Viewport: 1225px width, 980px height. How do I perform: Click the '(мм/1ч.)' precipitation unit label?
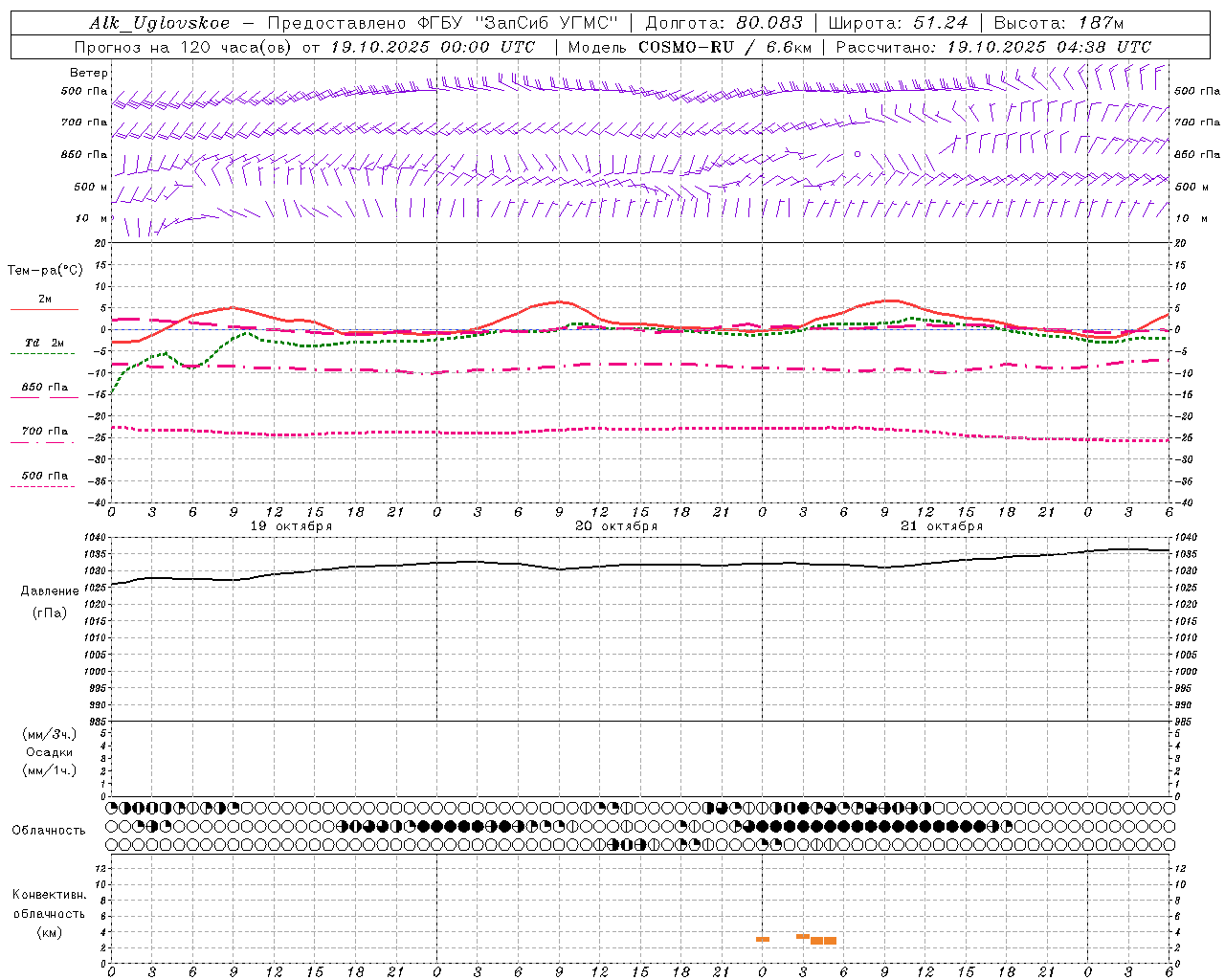[x=49, y=770]
